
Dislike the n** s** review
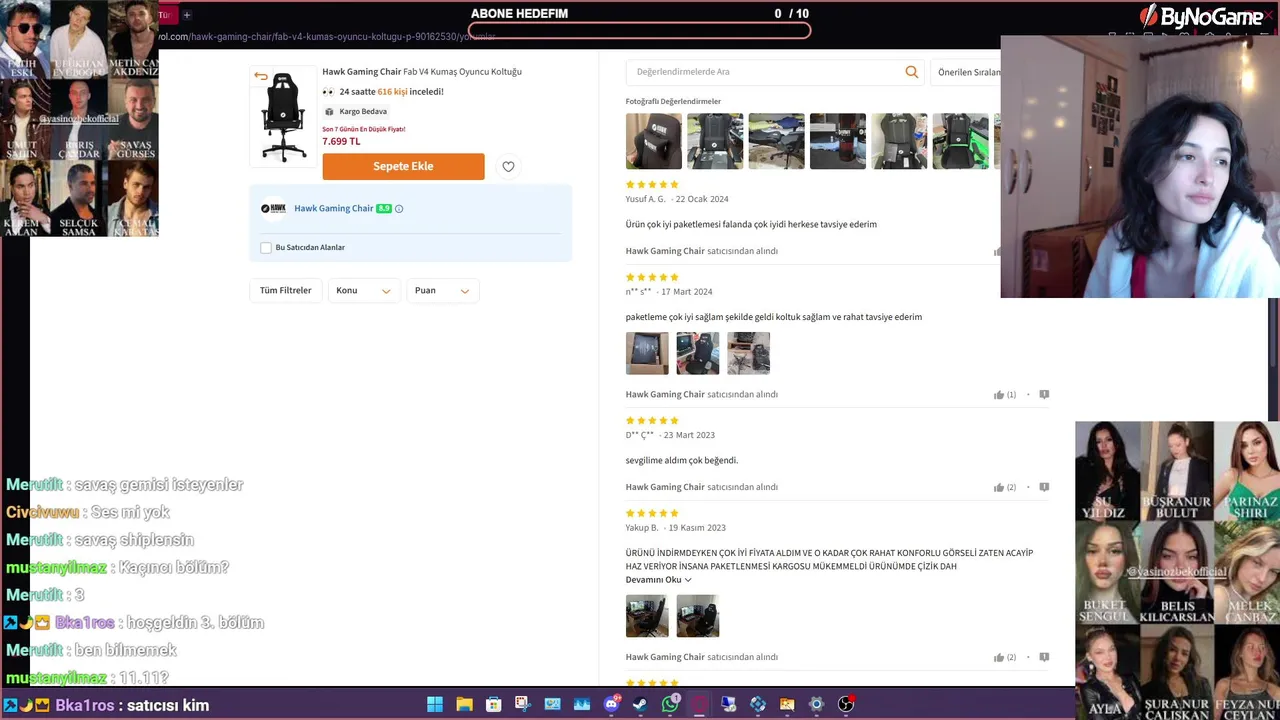click(x=1044, y=395)
